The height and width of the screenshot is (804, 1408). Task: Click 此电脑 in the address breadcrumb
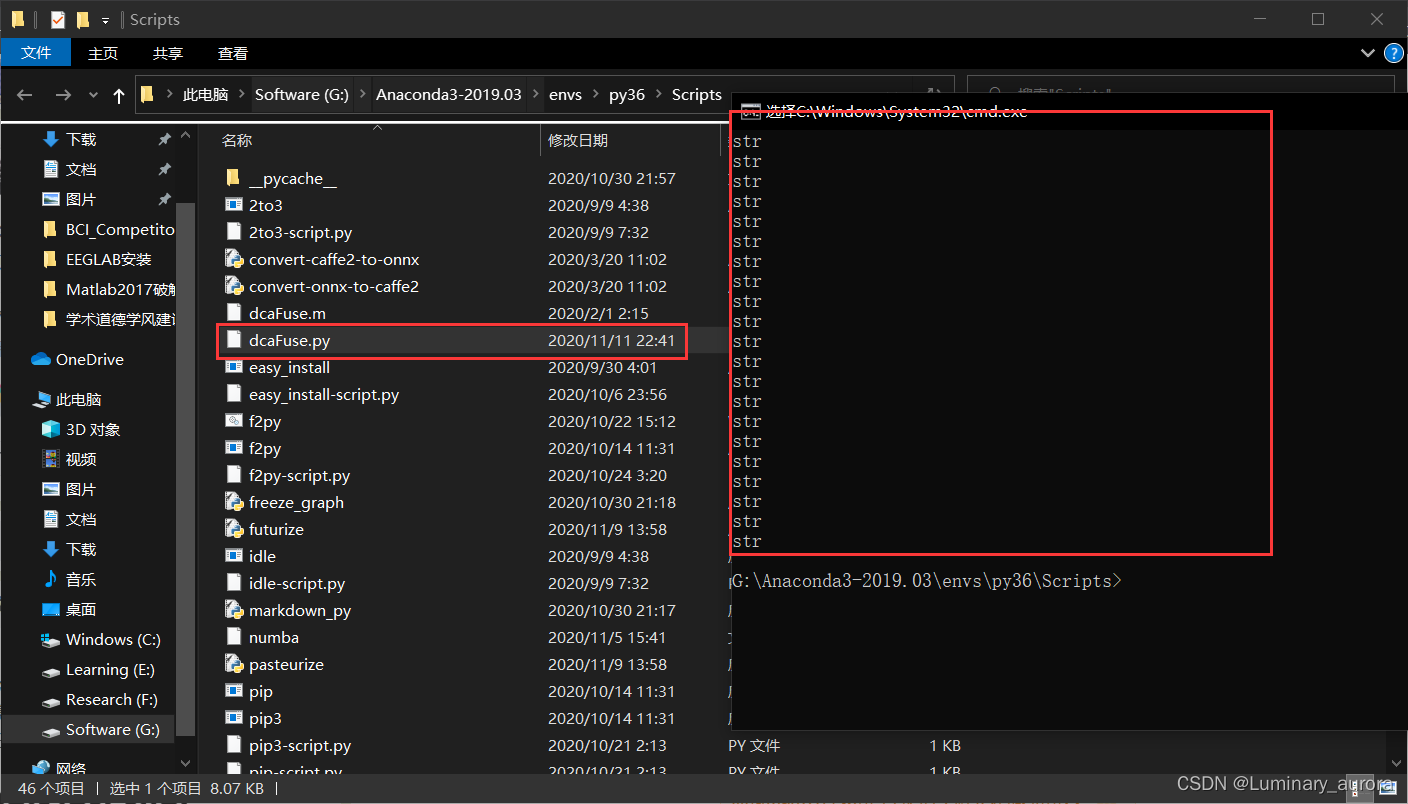tap(205, 95)
